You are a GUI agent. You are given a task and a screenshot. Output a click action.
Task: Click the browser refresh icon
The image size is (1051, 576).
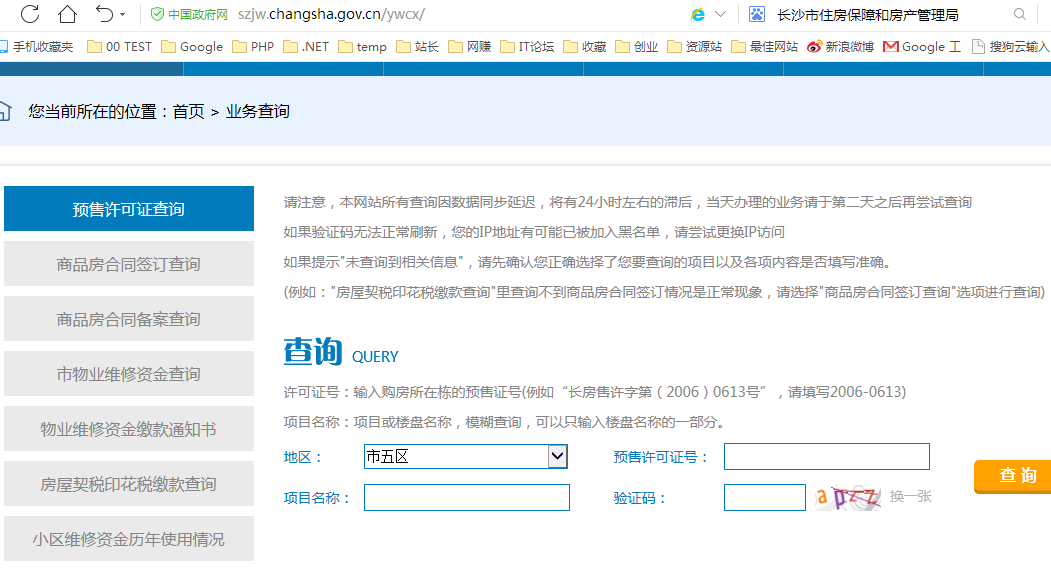[x=30, y=14]
